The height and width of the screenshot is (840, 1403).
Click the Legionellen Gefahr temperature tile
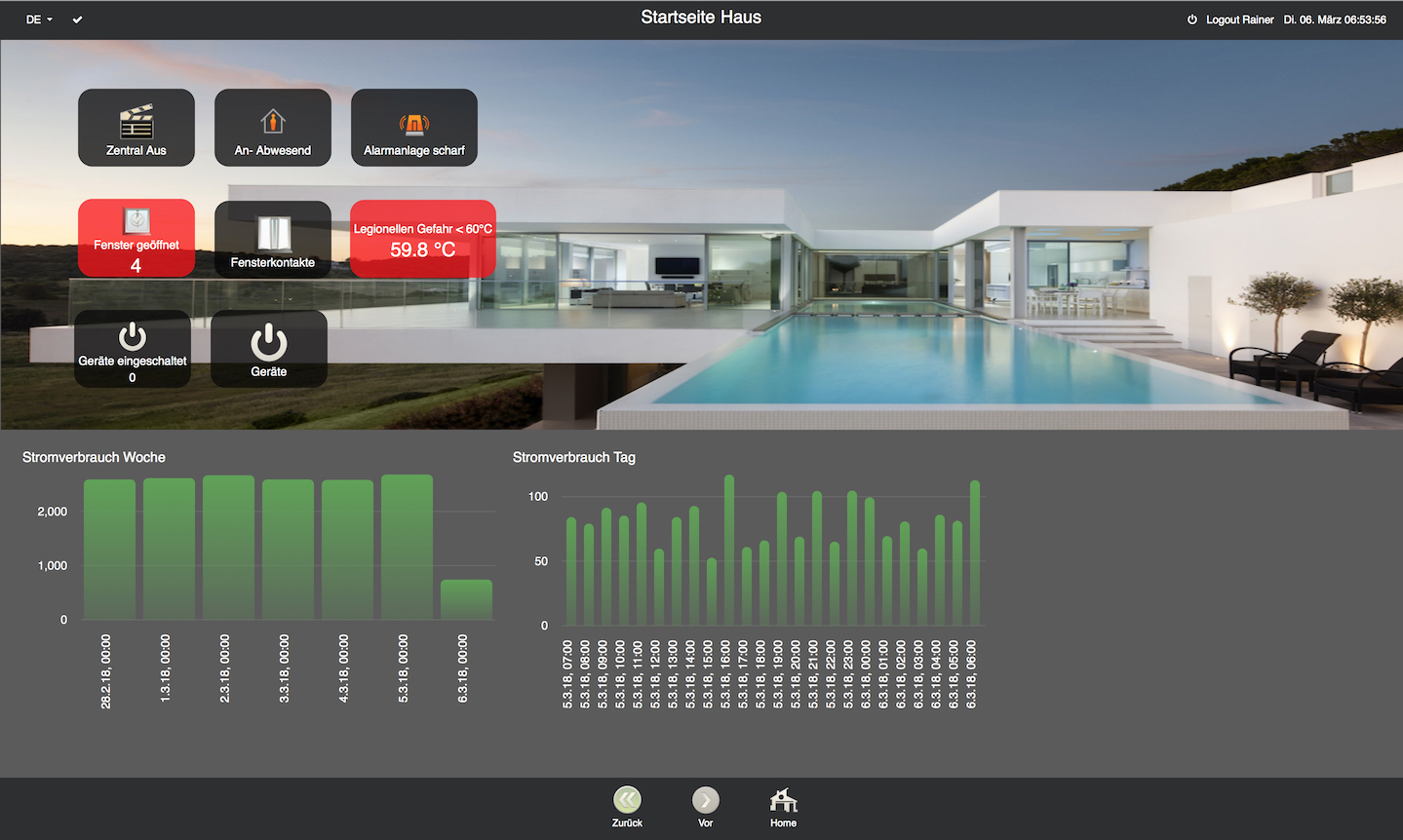423,240
